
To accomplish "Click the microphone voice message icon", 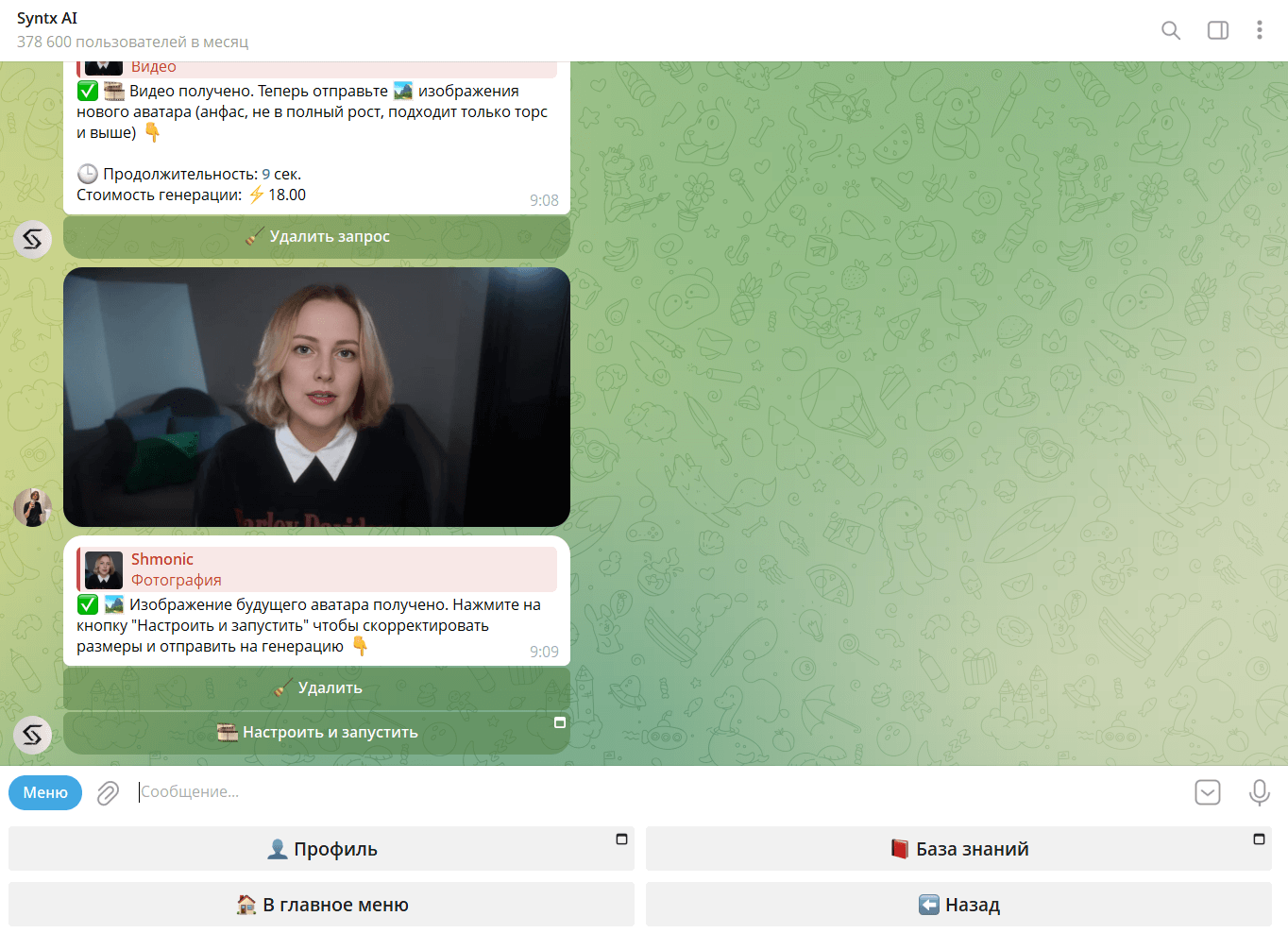I will (1259, 792).
